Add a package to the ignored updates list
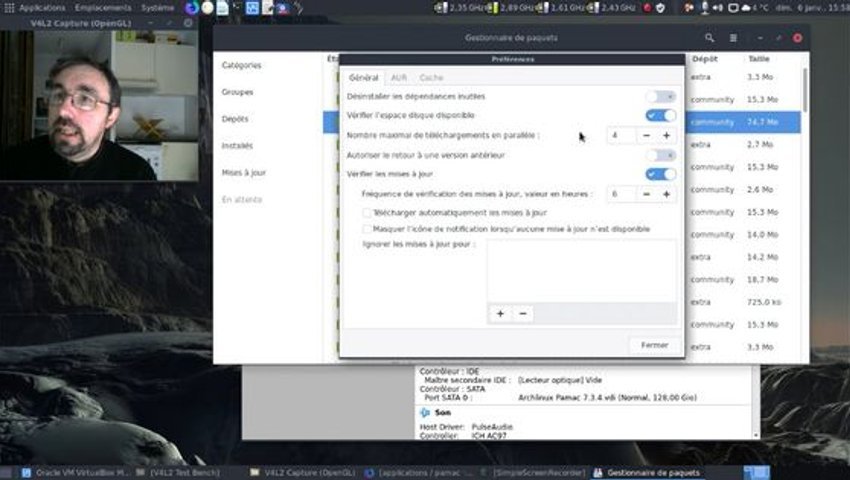This screenshot has height=480, width=850. click(500, 313)
